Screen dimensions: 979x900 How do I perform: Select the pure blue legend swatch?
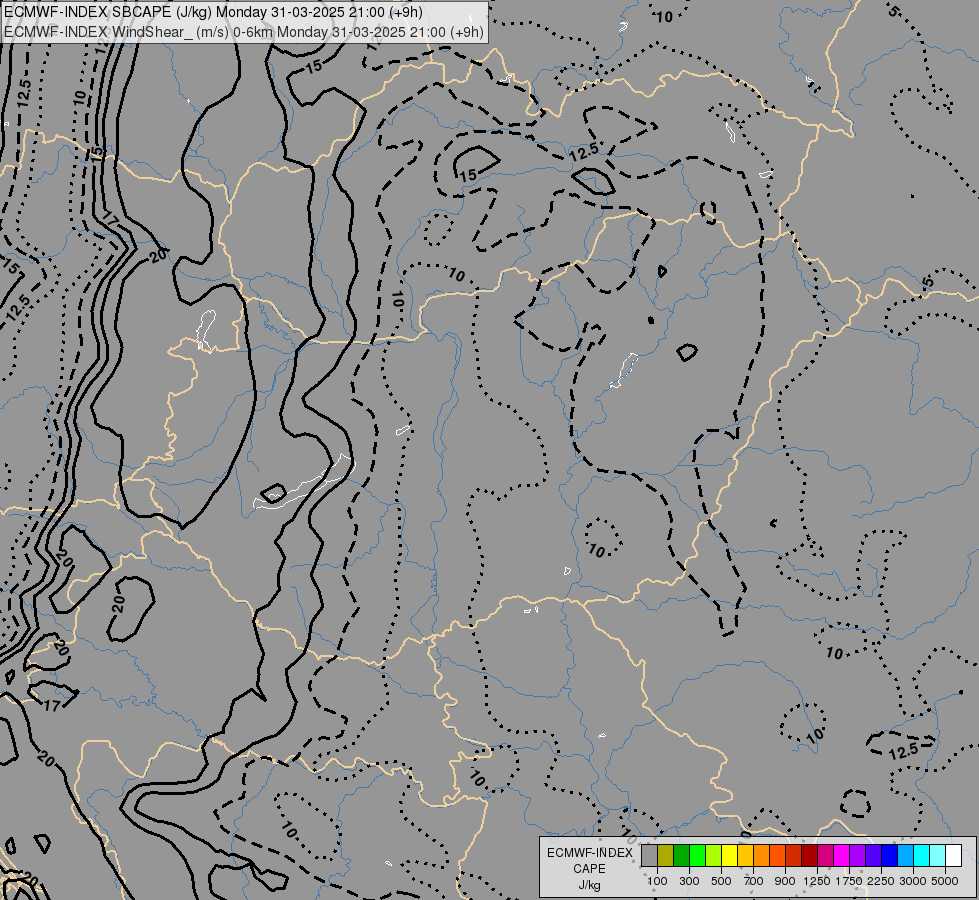click(x=890, y=855)
